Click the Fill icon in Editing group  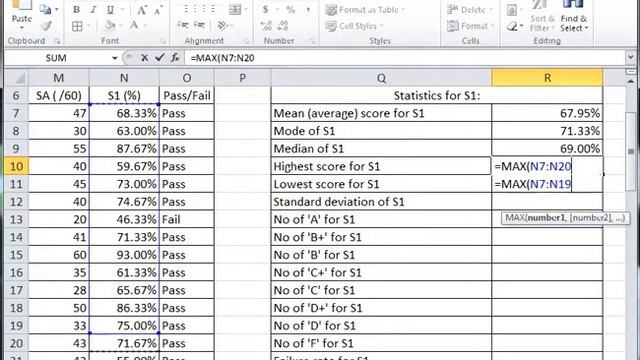tap(511, 10)
